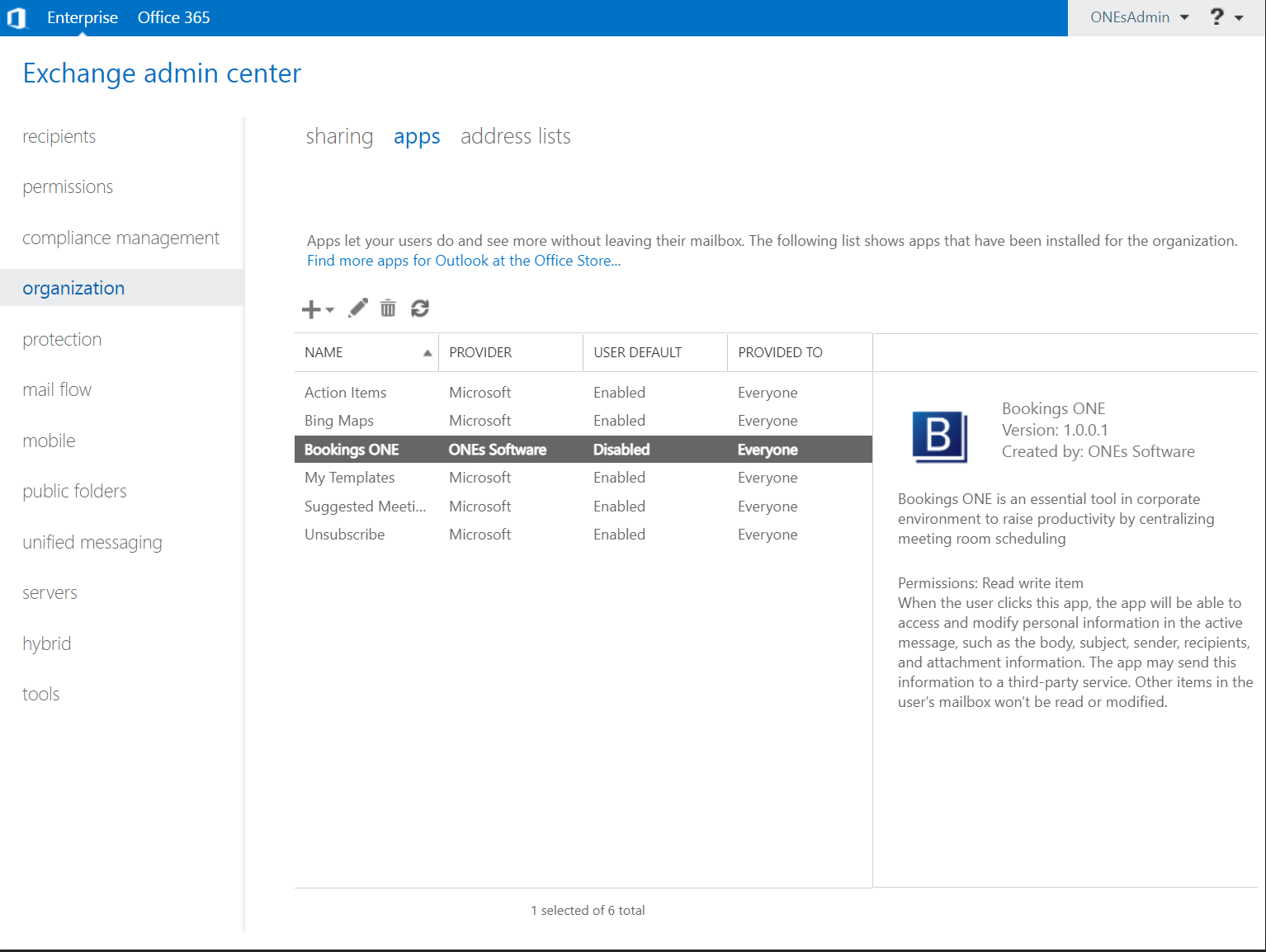The width and height of the screenshot is (1266, 952).
Task: Click the refresh icon in toolbar
Action: coord(420,309)
